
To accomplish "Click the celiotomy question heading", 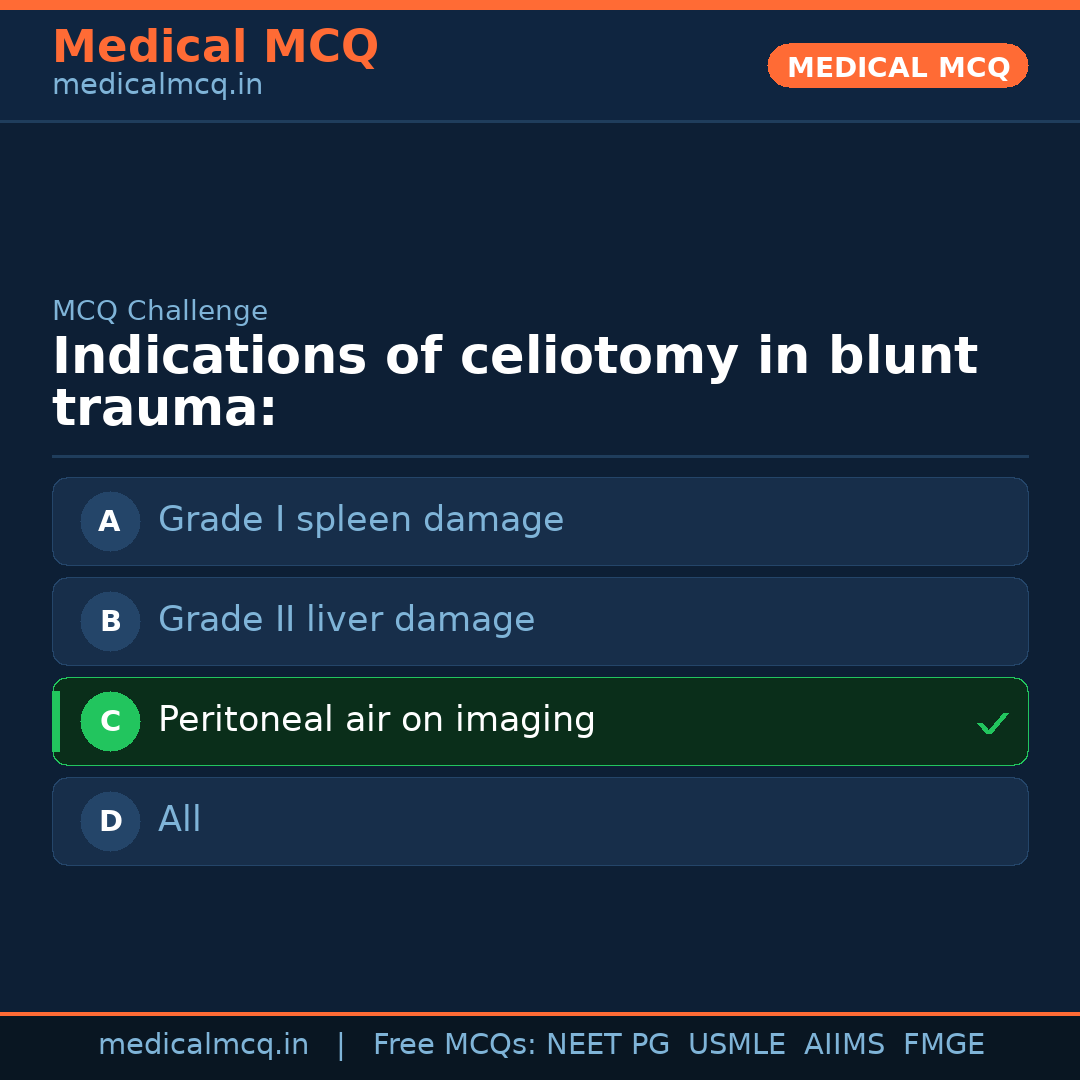I will 514,383.
